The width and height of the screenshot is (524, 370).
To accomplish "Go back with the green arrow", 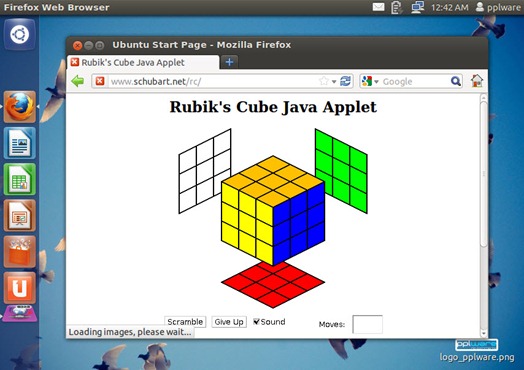I will (78, 81).
